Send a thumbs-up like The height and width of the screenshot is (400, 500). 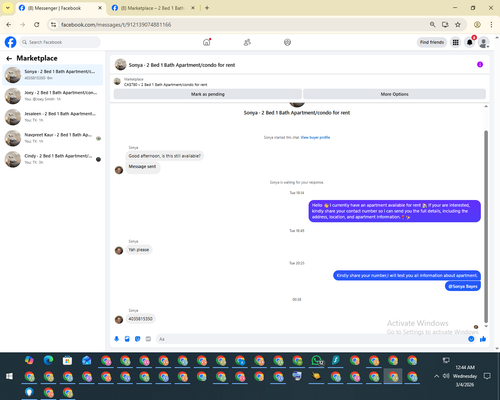coord(483,339)
